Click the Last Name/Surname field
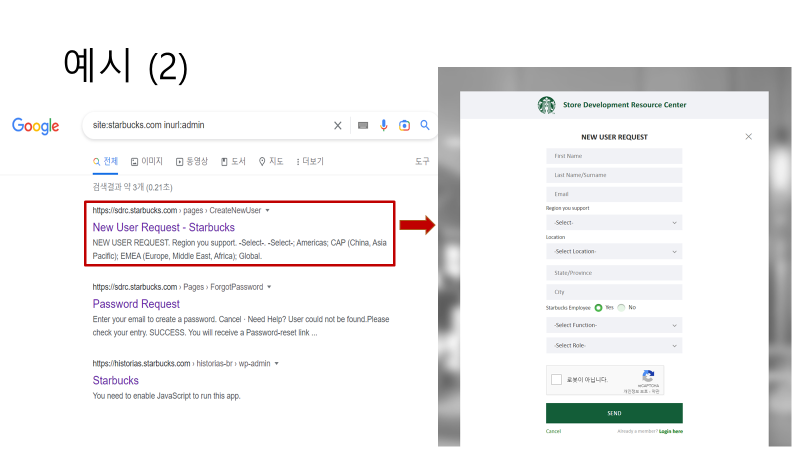 (x=614, y=175)
